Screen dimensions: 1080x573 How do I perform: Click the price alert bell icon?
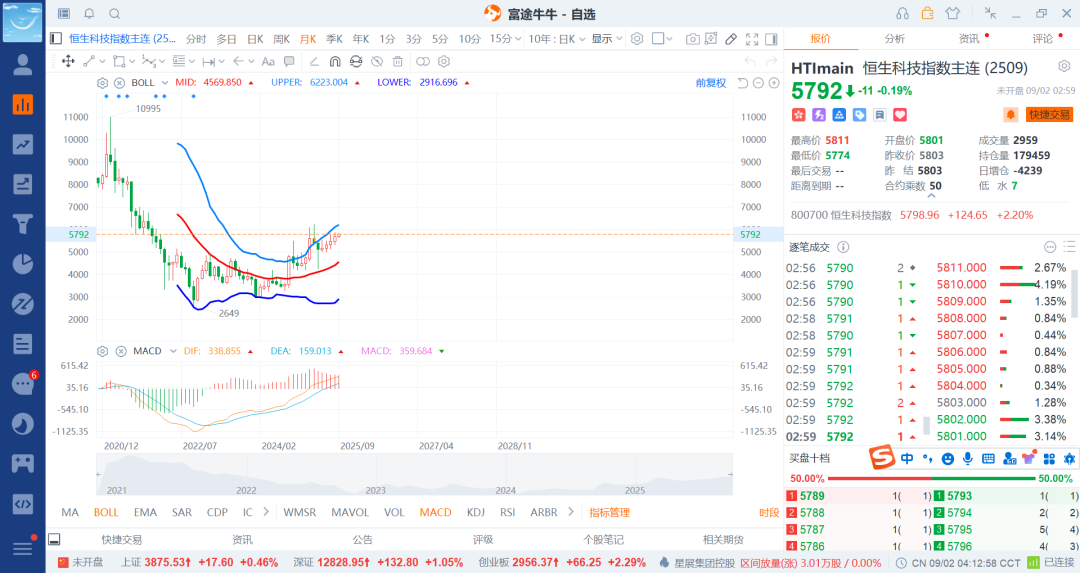1010,114
